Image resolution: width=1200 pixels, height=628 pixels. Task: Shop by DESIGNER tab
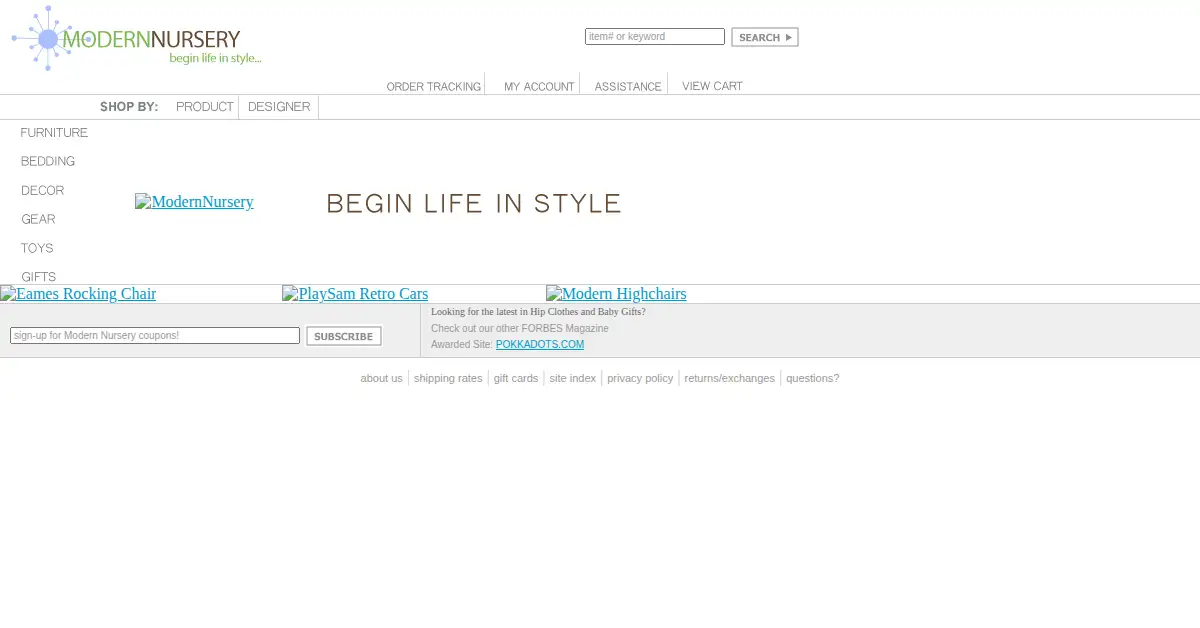tap(279, 107)
